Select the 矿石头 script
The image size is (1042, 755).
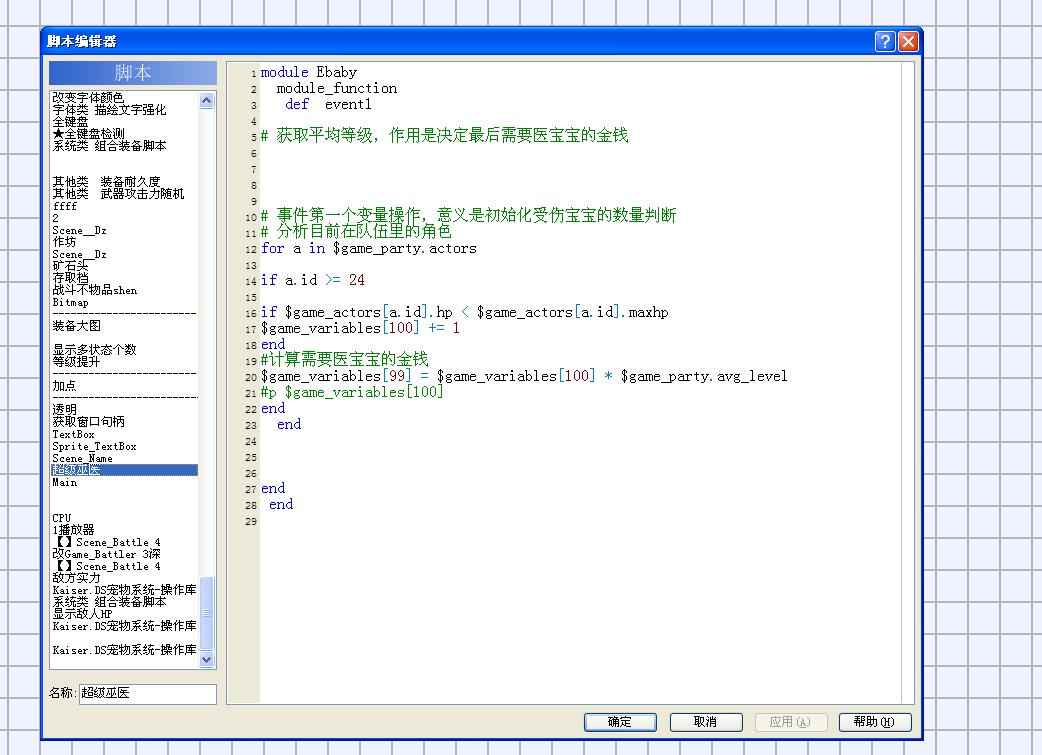coord(70,266)
